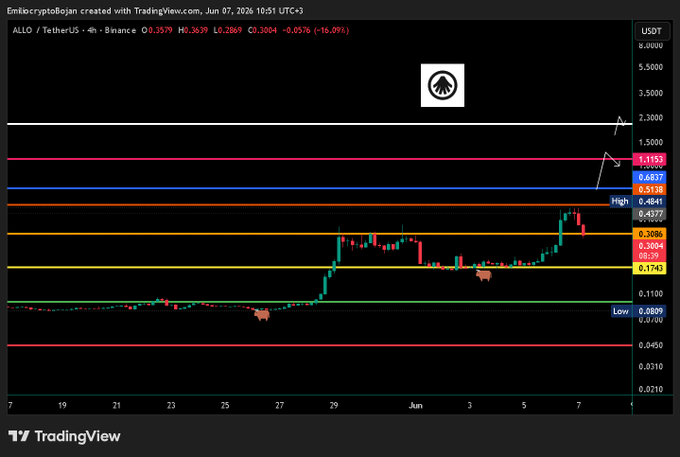Image resolution: width=680 pixels, height=457 pixels.
Task: Click date label 5 on time axis
Action: tap(524, 405)
